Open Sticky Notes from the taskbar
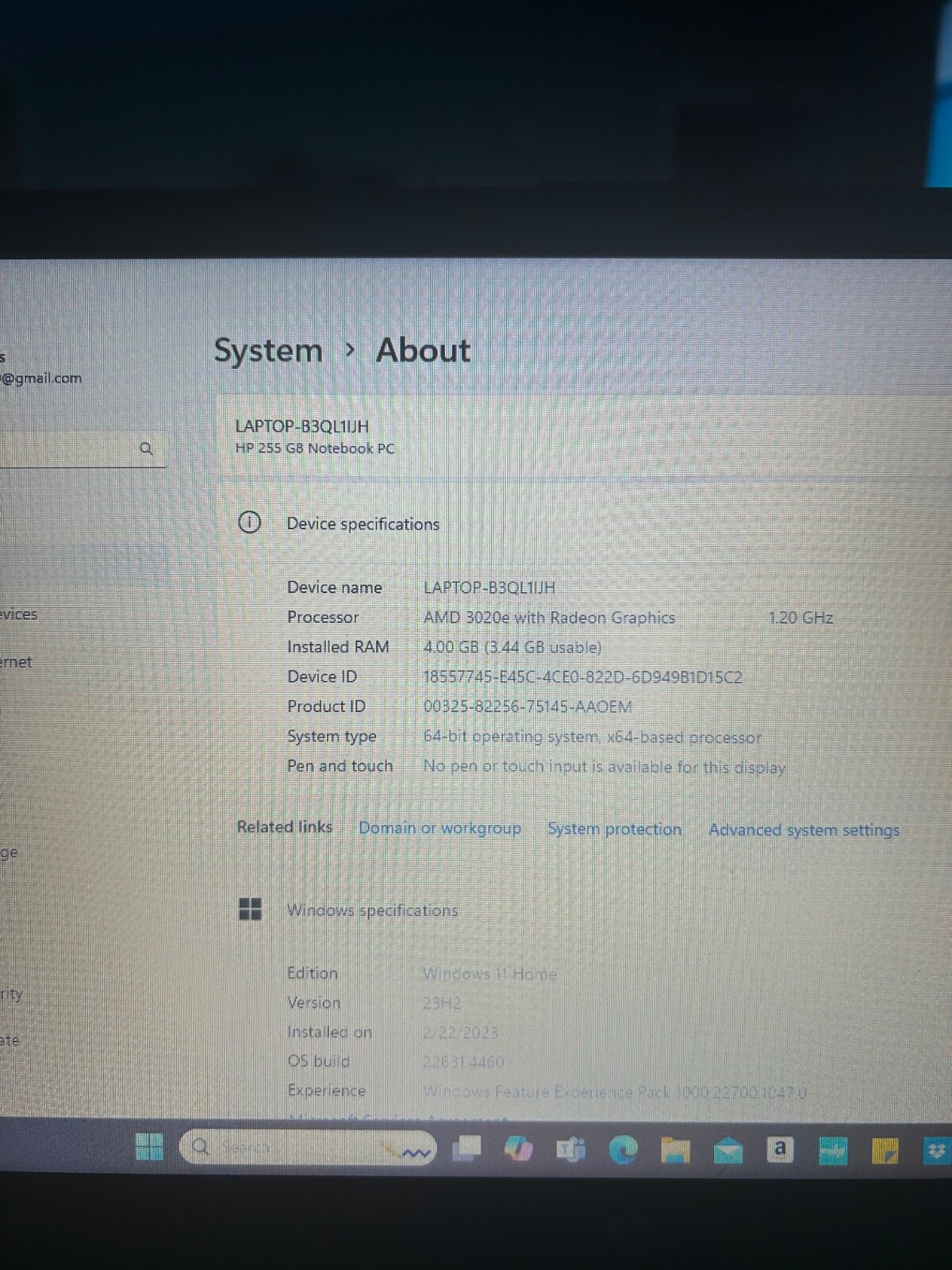 click(885, 1150)
